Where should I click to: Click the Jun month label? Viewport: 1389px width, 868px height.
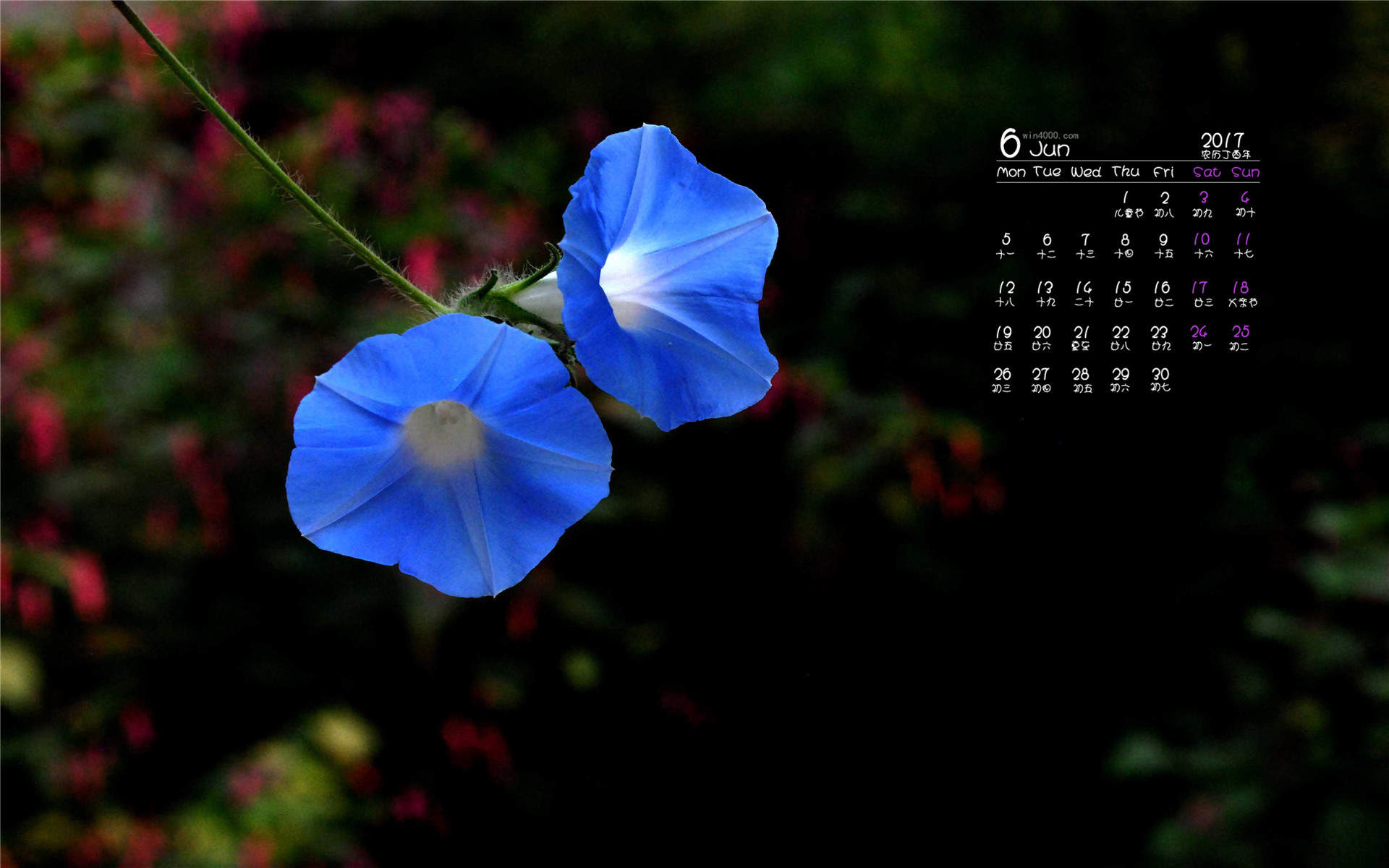click(1050, 150)
